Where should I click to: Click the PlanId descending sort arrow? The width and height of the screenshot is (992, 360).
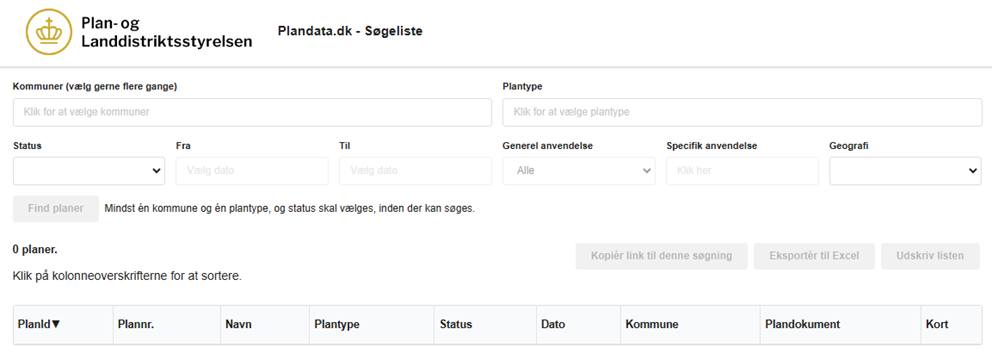point(56,324)
